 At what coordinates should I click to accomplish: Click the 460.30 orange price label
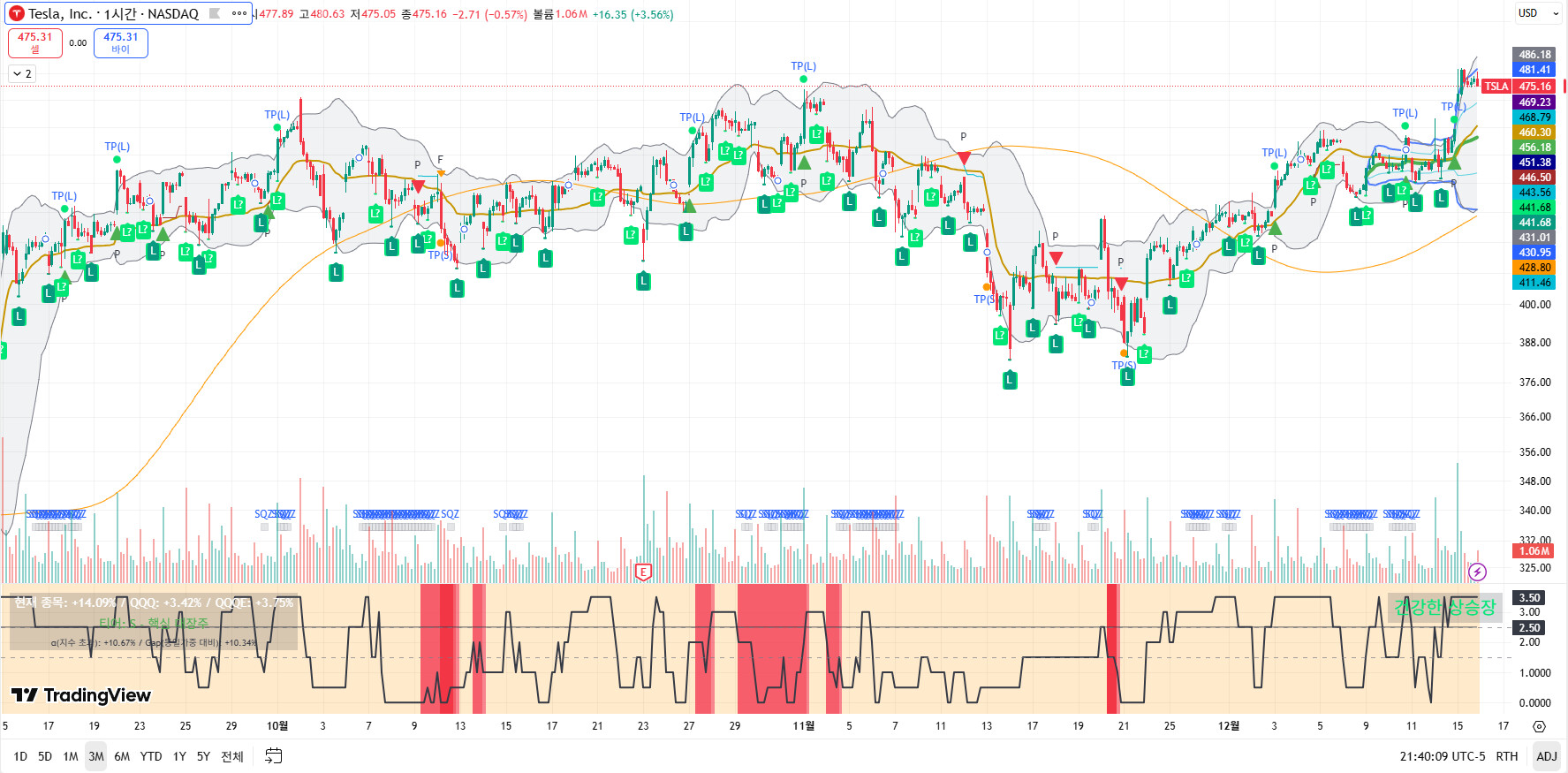pos(1534,133)
